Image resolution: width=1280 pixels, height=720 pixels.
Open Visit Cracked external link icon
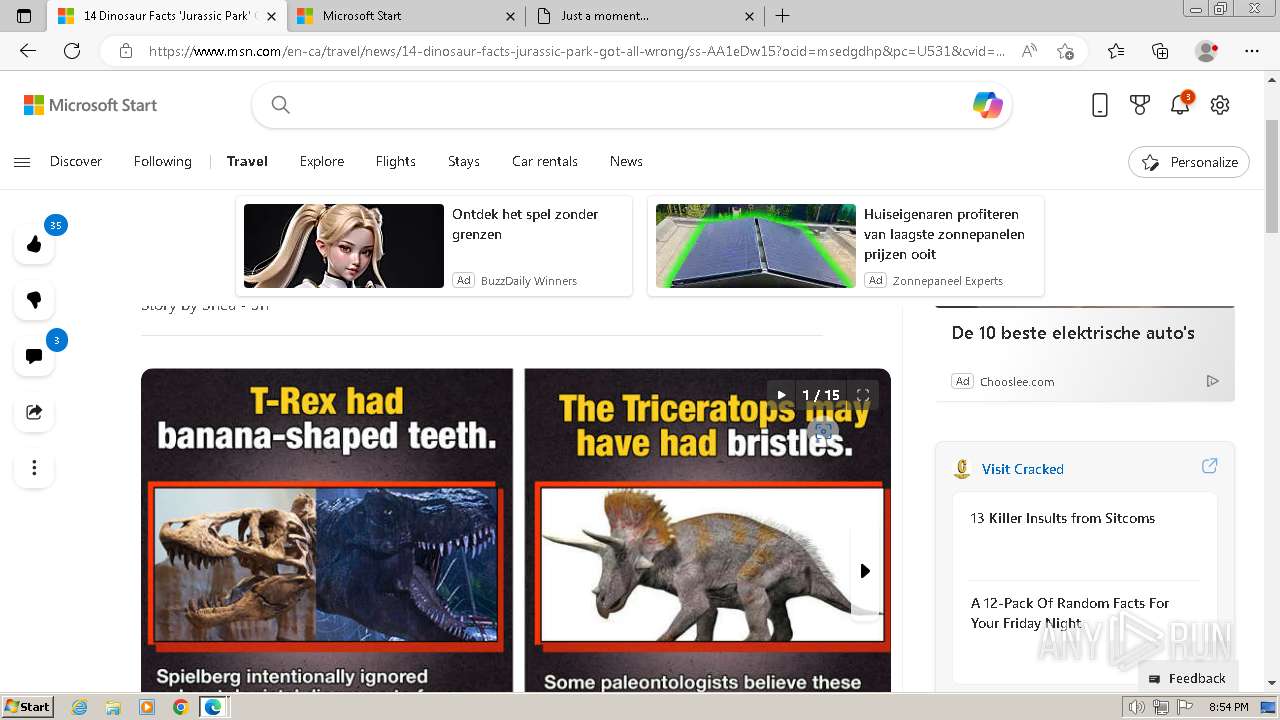coord(1209,466)
